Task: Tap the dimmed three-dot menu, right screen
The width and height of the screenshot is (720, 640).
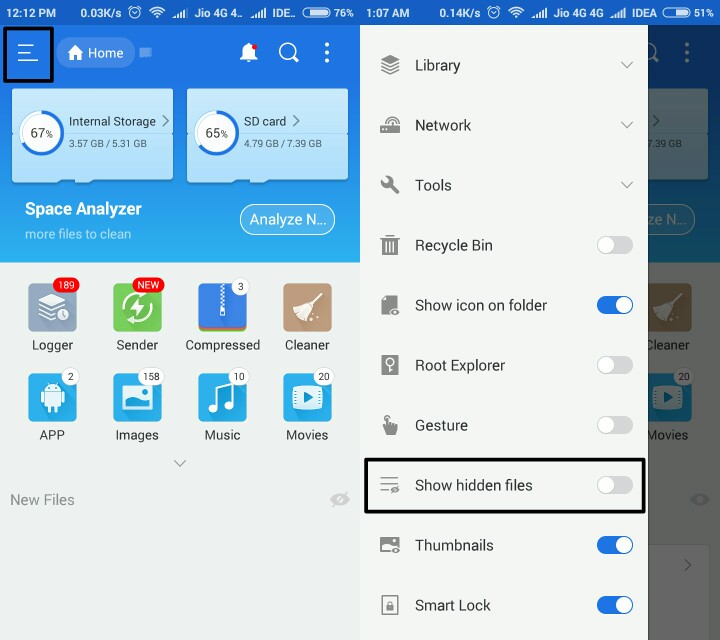Action: tap(686, 52)
